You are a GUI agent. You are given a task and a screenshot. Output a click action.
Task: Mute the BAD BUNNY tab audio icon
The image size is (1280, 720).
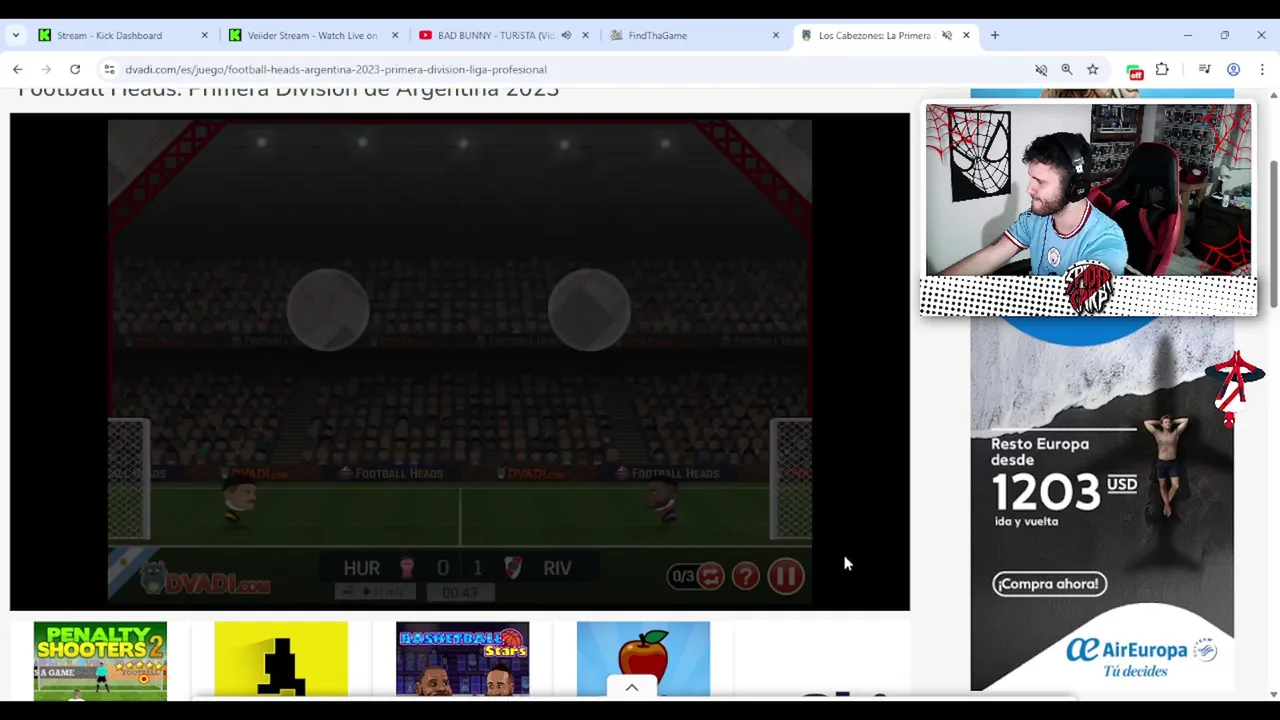(x=566, y=35)
